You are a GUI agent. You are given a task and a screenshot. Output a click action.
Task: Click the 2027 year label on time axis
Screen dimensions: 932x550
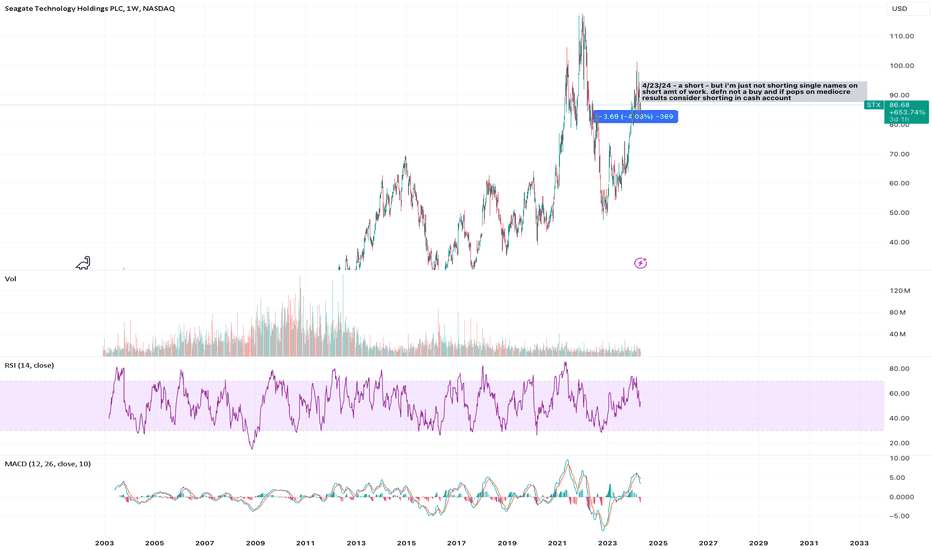pyautogui.click(x=708, y=543)
